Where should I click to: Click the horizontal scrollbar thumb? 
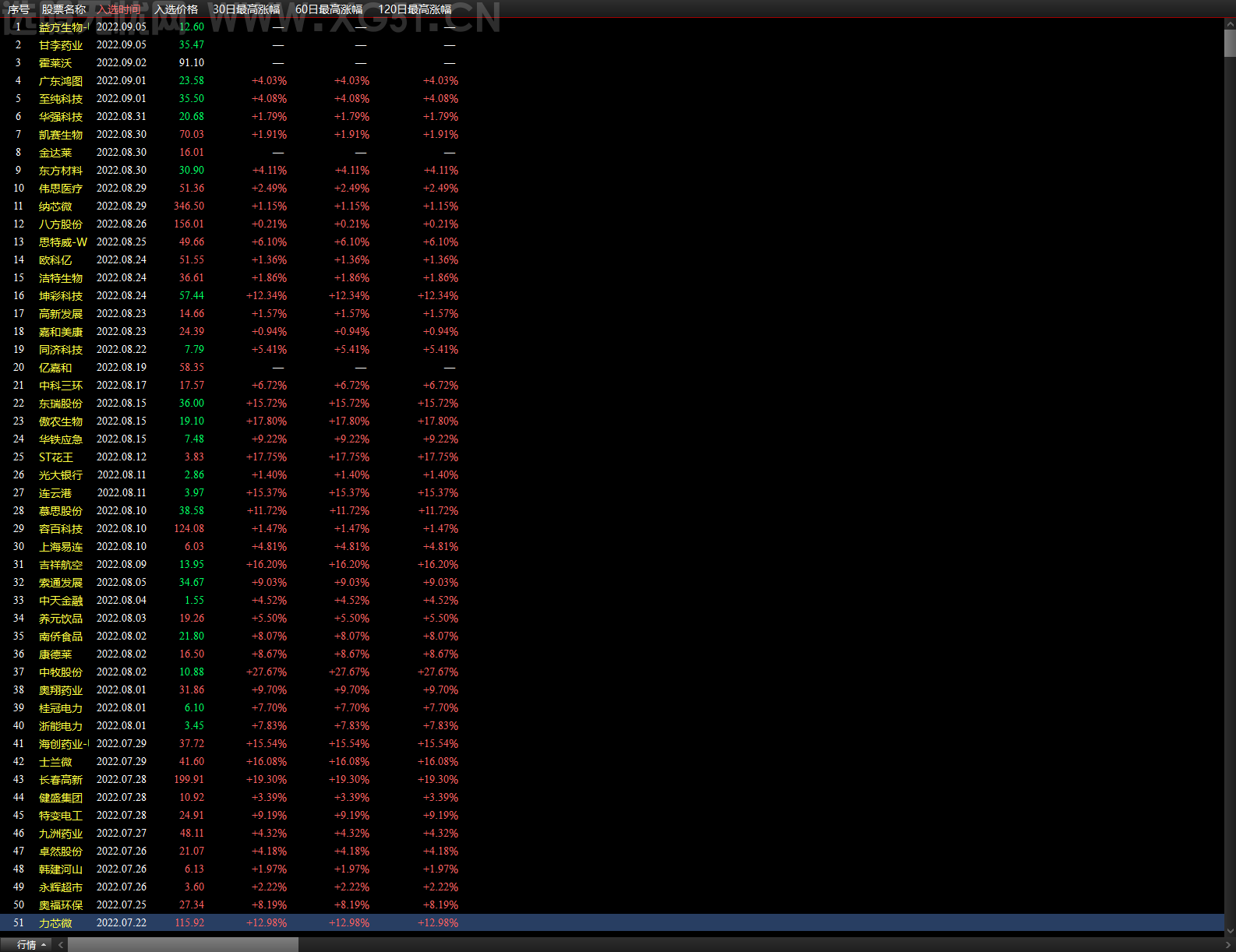point(183,945)
